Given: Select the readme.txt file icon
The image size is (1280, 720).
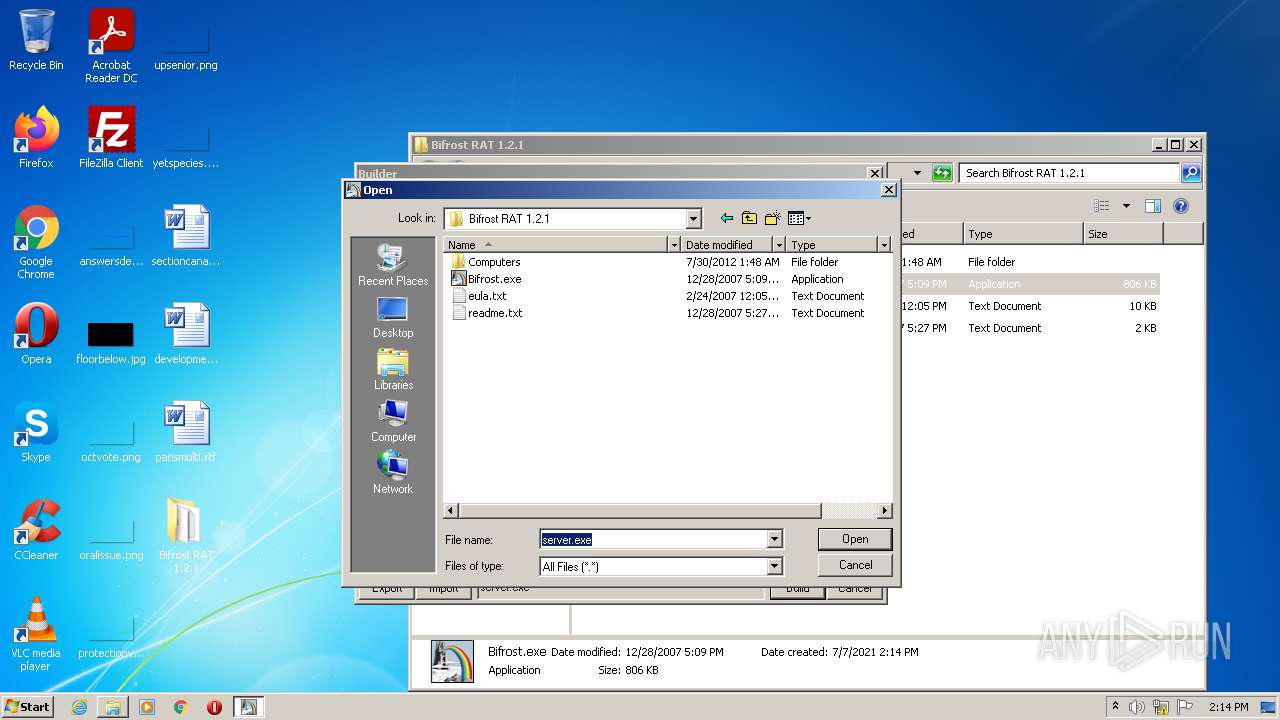Looking at the screenshot, I should [458, 313].
